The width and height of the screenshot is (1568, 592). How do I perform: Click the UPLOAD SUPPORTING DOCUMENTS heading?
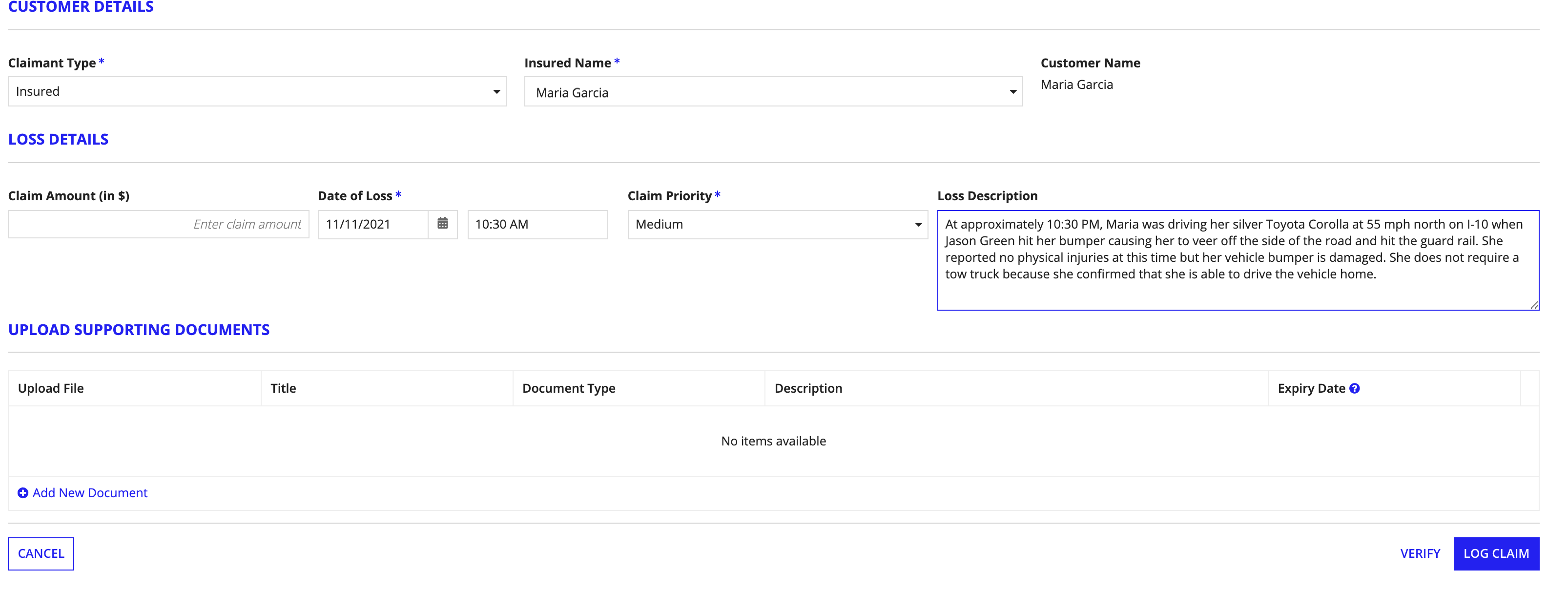[139, 330]
